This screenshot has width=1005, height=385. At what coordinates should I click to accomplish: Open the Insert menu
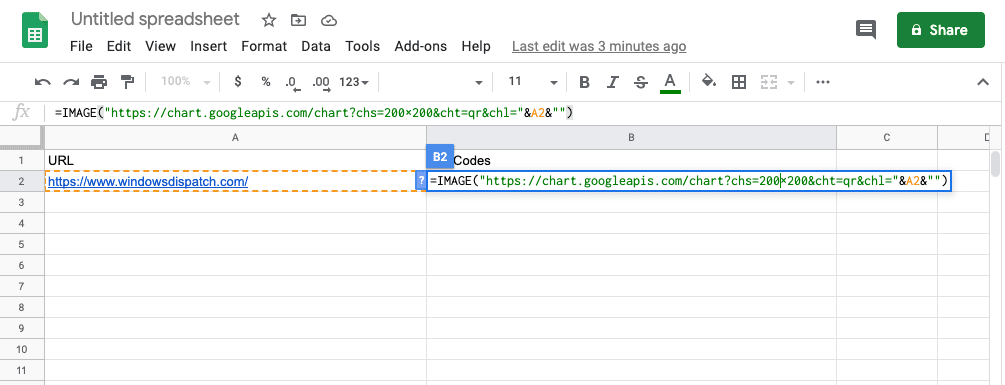pos(208,46)
